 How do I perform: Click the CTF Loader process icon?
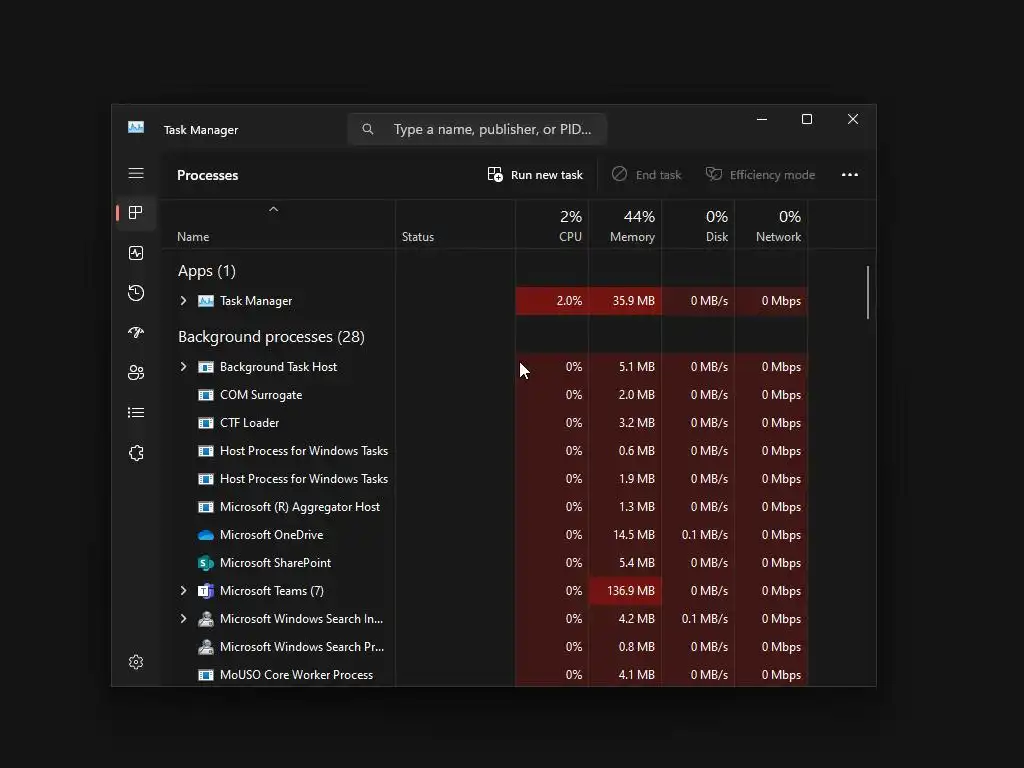point(206,423)
